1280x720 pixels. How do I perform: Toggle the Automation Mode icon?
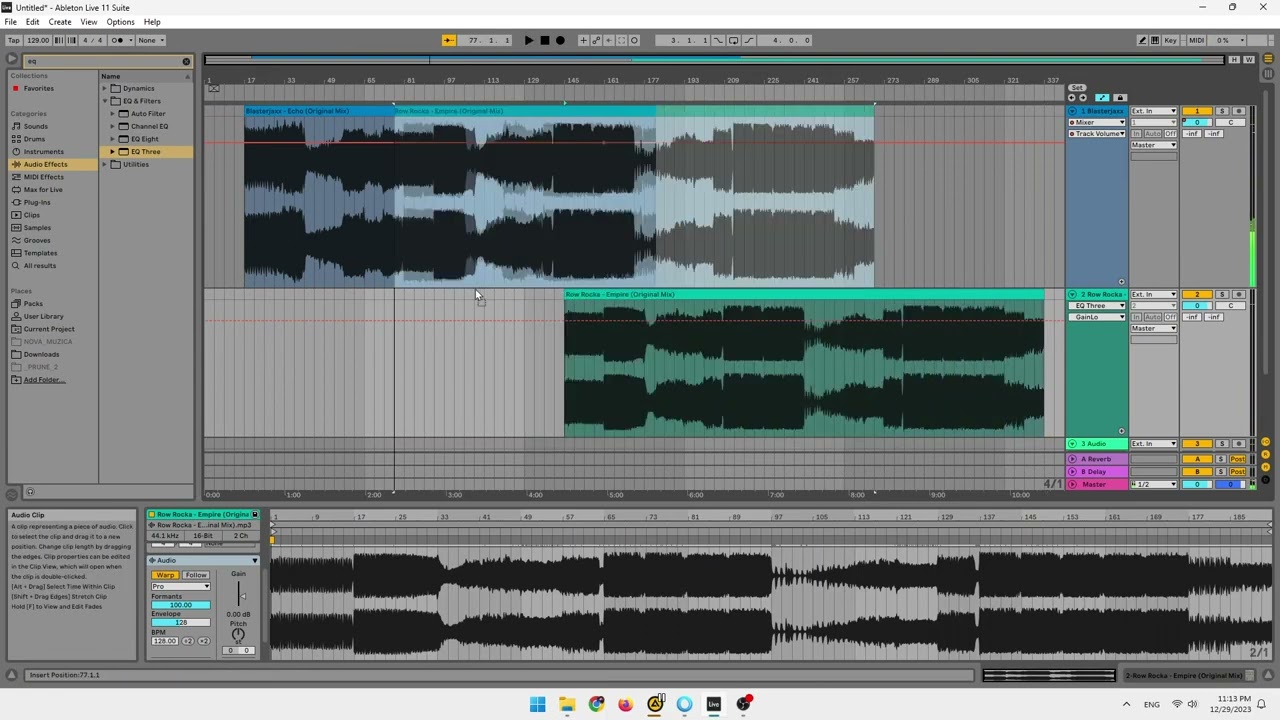pos(1103,98)
